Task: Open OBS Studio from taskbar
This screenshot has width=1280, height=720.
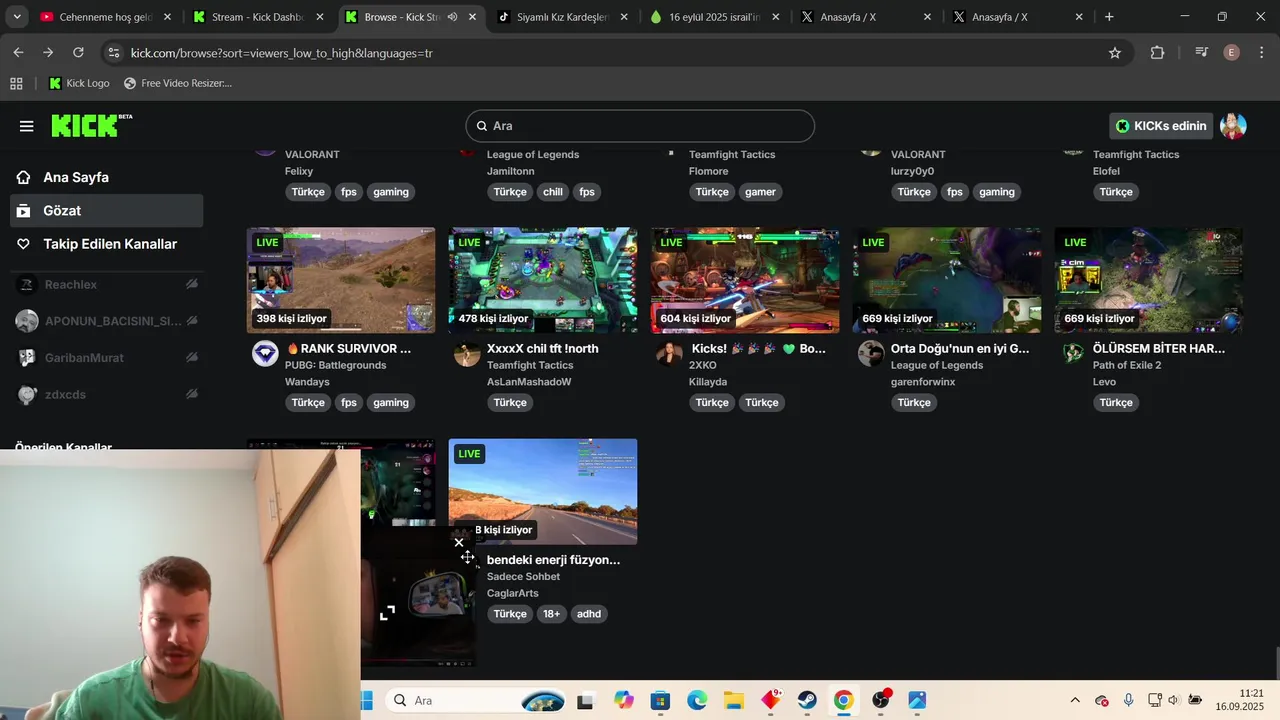Action: [x=880, y=700]
